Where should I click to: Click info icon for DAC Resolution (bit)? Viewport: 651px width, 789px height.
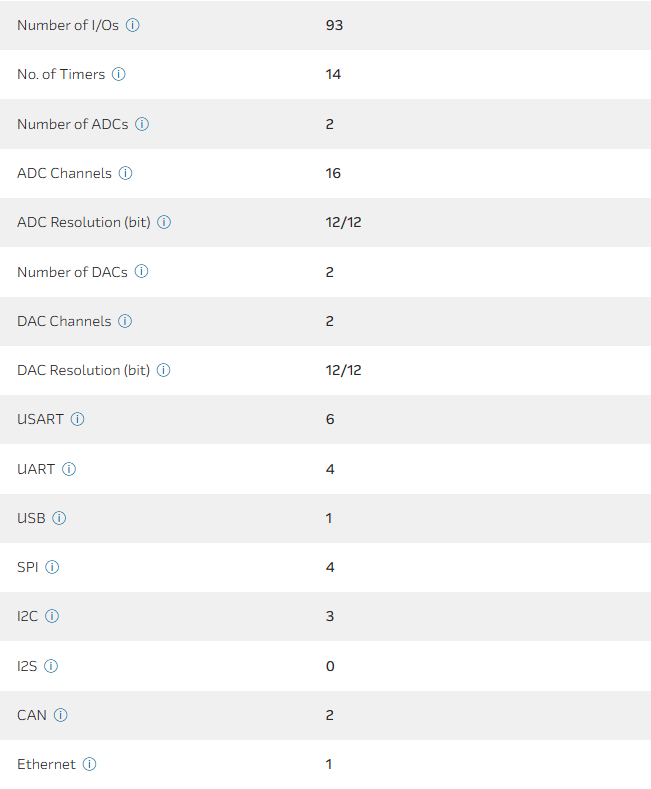coord(163,370)
